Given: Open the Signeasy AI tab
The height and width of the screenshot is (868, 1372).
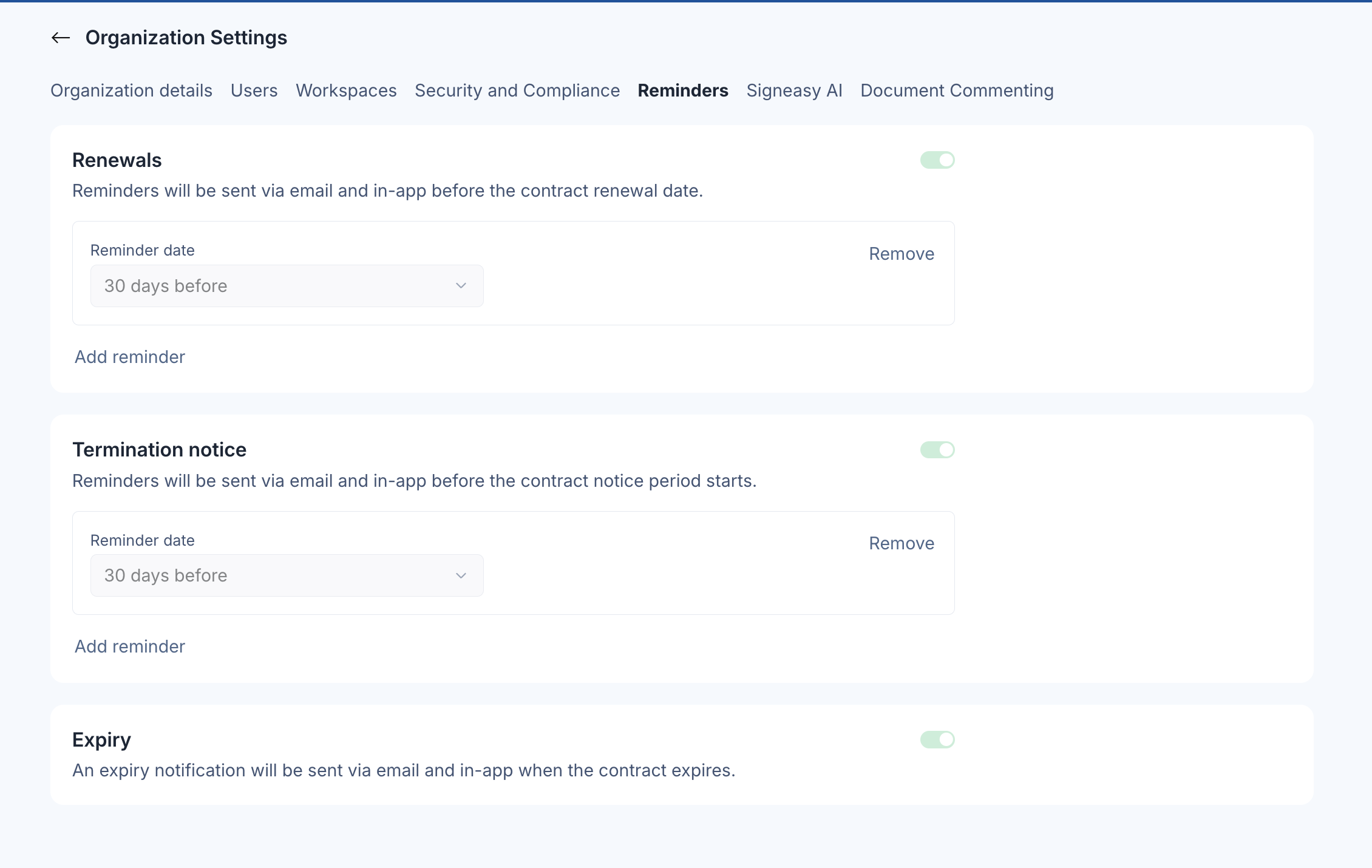Looking at the screenshot, I should [x=794, y=90].
